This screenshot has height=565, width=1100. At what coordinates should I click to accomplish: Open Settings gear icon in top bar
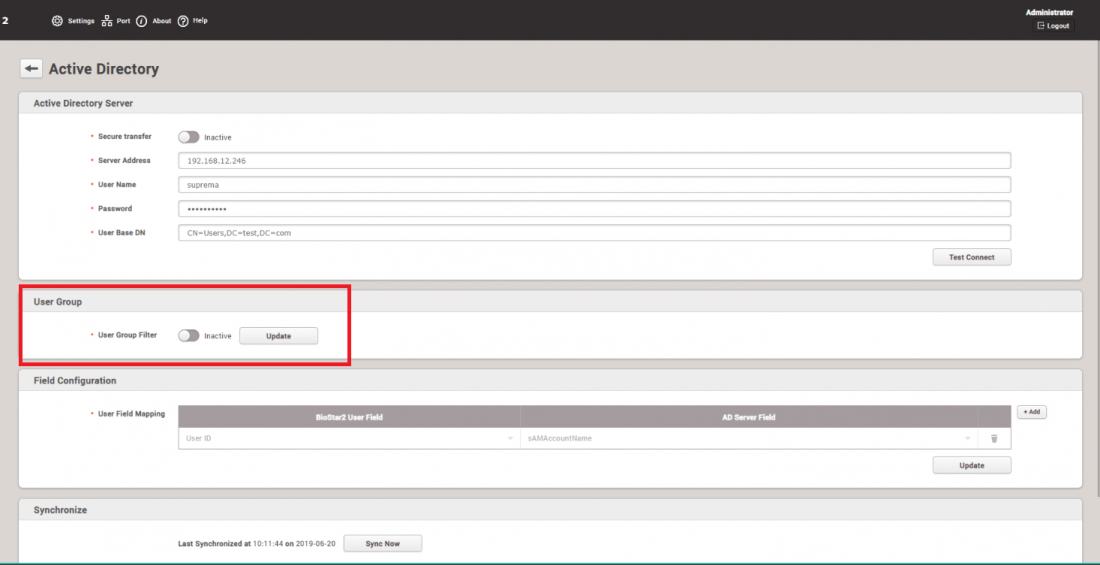57,21
